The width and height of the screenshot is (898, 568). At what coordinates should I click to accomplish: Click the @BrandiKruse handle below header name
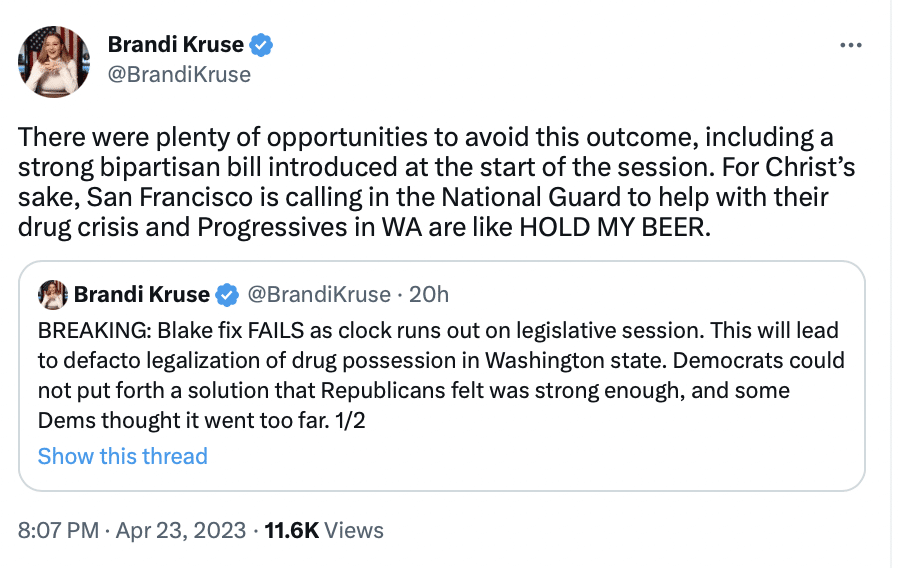(179, 74)
